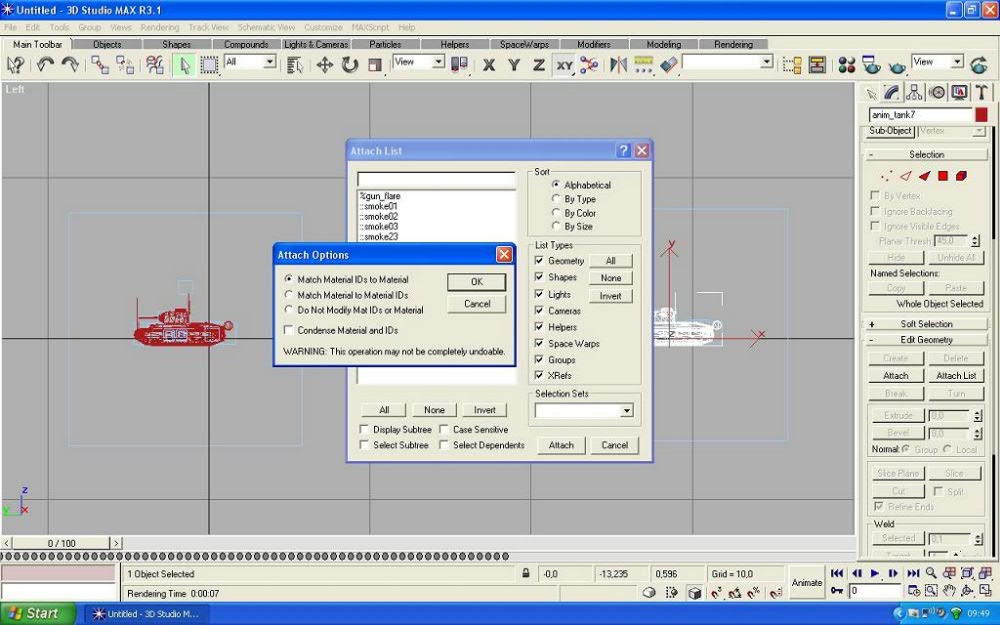Choose By Color sort option
The height and width of the screenshot is (625, 1000).
555,213
